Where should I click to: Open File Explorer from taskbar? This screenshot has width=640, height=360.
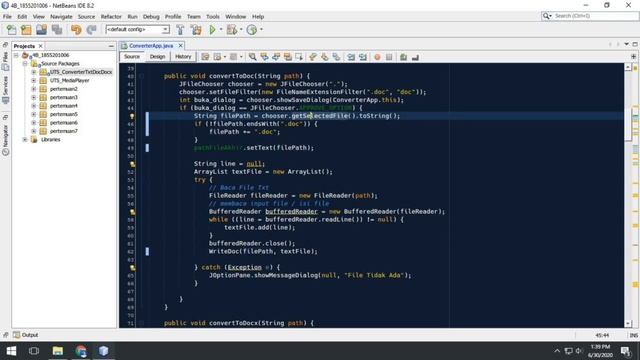[x=58, y=351]
